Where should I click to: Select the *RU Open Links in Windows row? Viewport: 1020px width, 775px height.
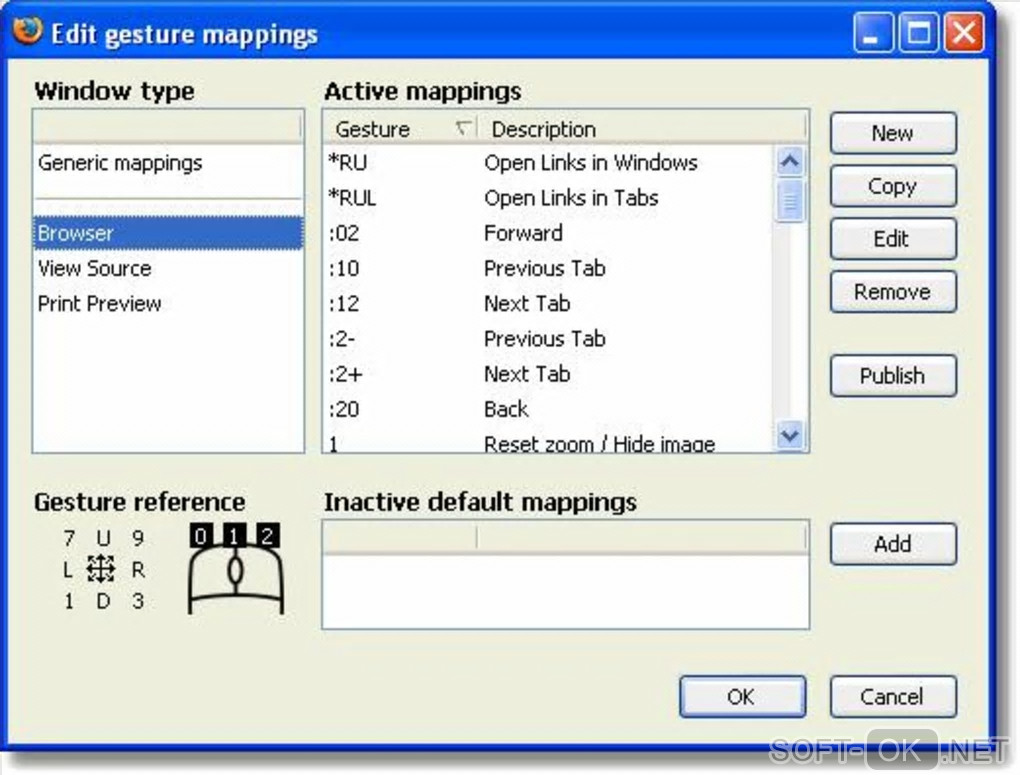548,163
